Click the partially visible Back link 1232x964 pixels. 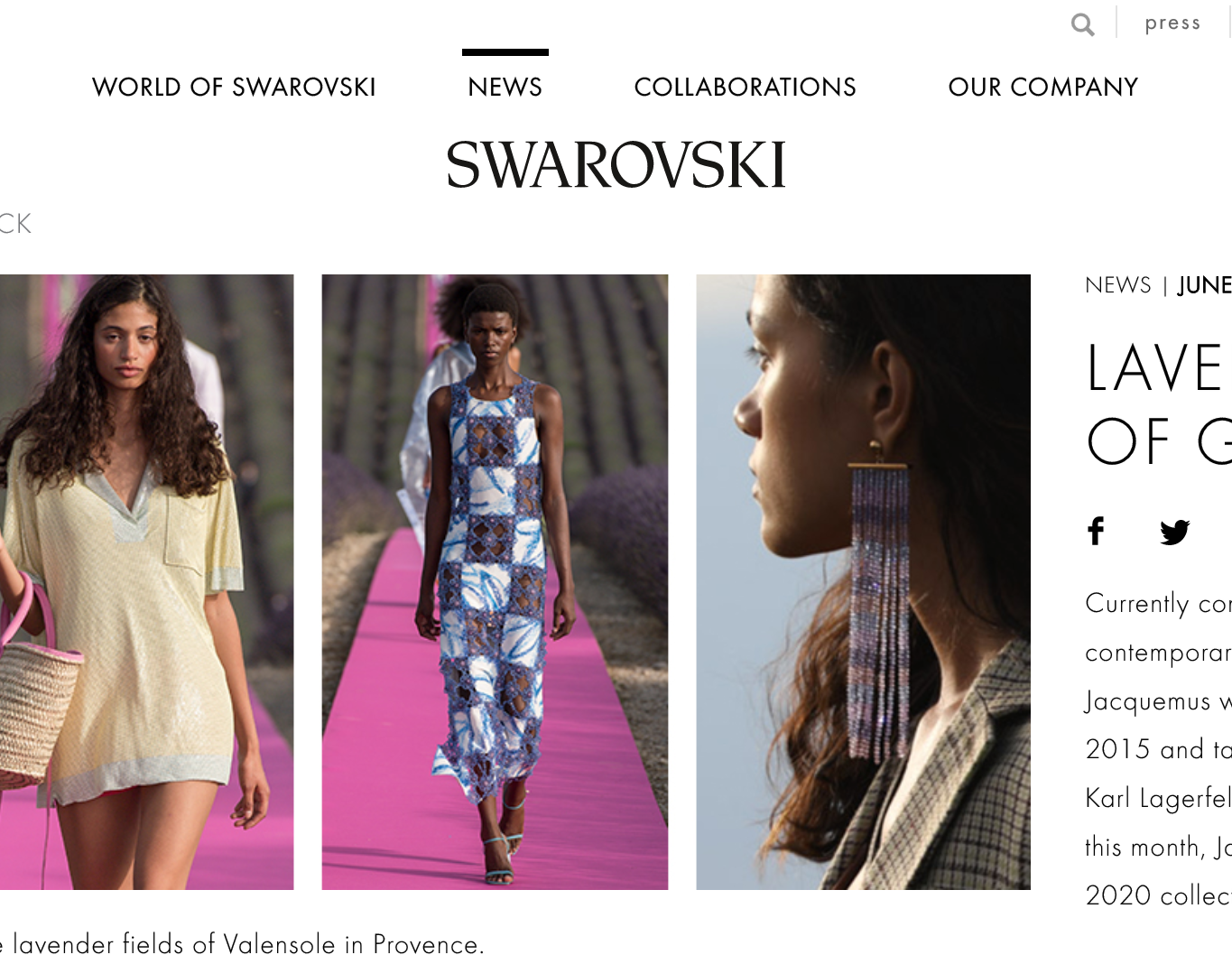pos(15,224)
